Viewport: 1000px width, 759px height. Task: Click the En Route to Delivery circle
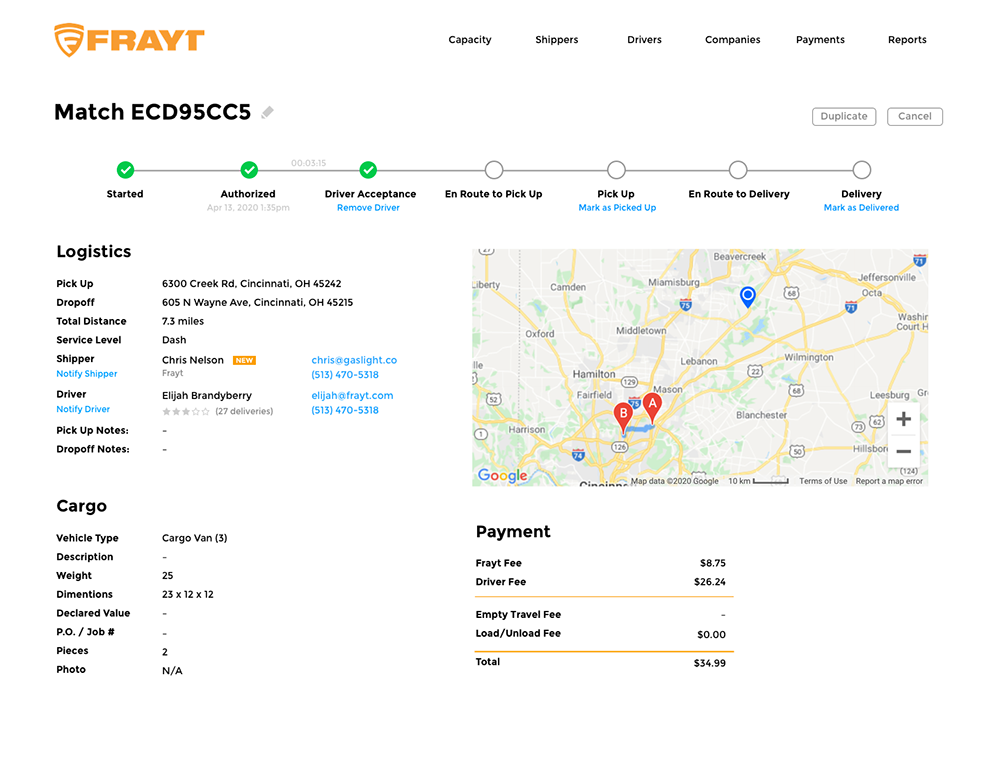coord(738,170)
